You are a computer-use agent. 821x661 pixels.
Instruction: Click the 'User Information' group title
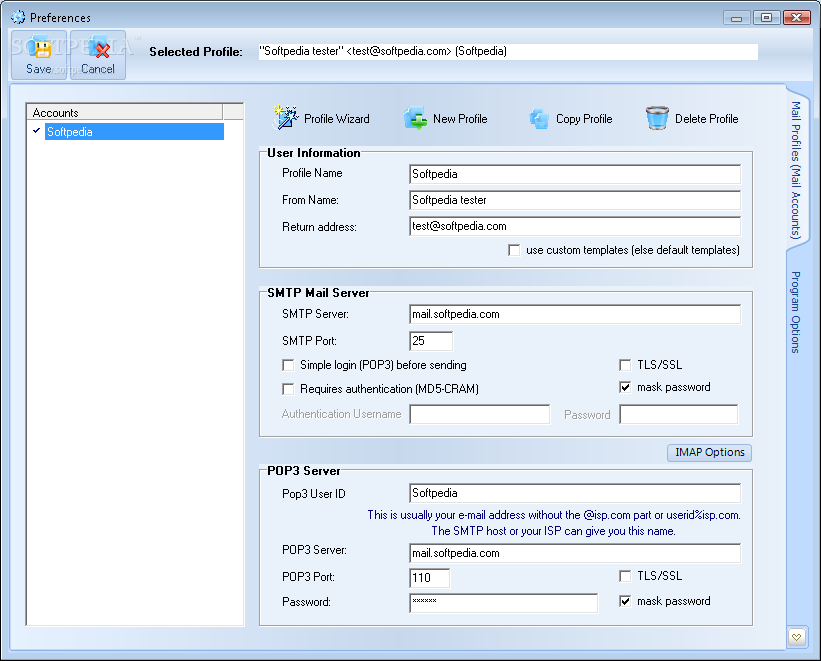[314, 153]
